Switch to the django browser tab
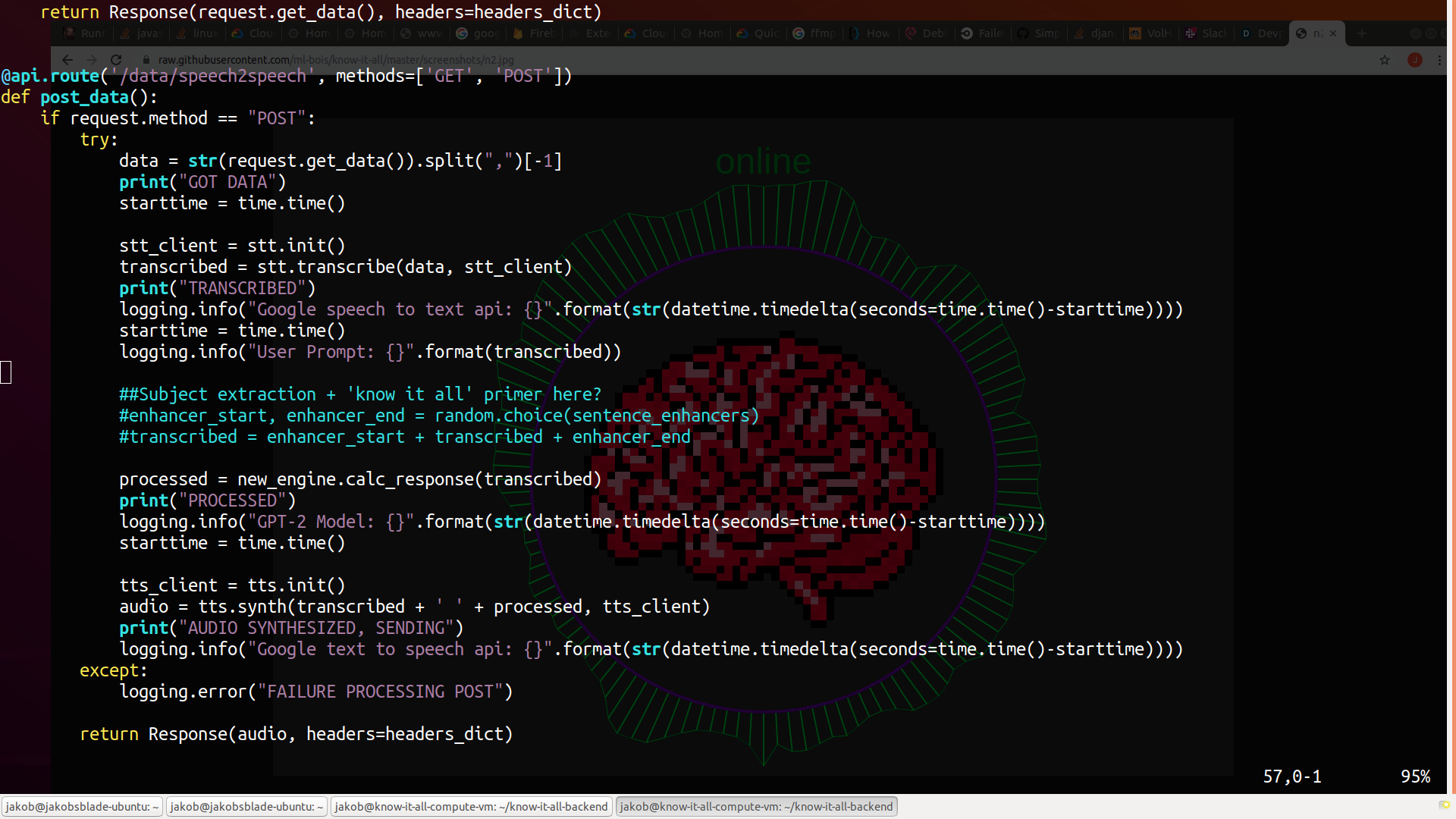The width and height of the screenshot is (1456, 819). coord(1095,33)
